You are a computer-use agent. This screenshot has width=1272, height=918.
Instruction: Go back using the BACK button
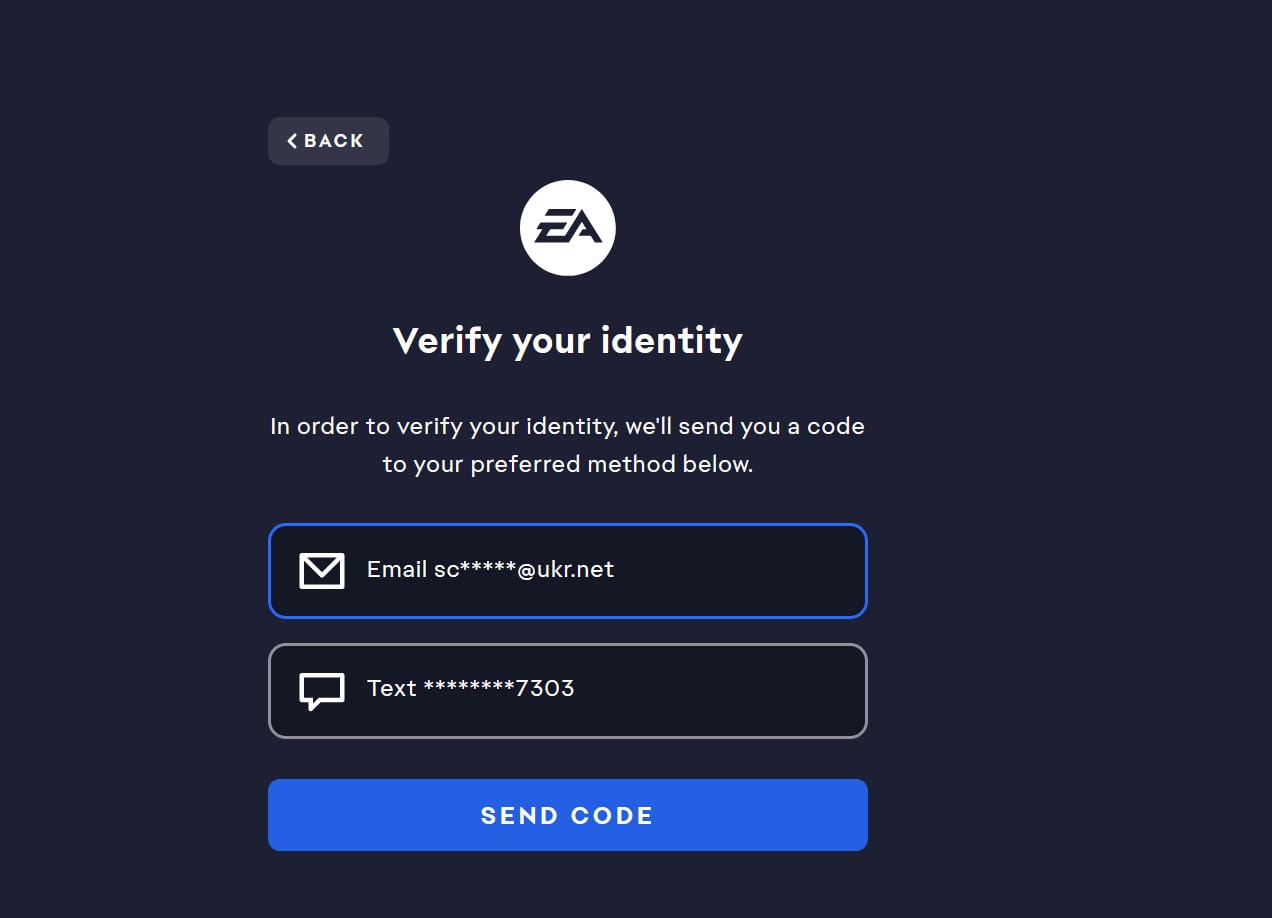pyautogui.click(x=328, y=141)
